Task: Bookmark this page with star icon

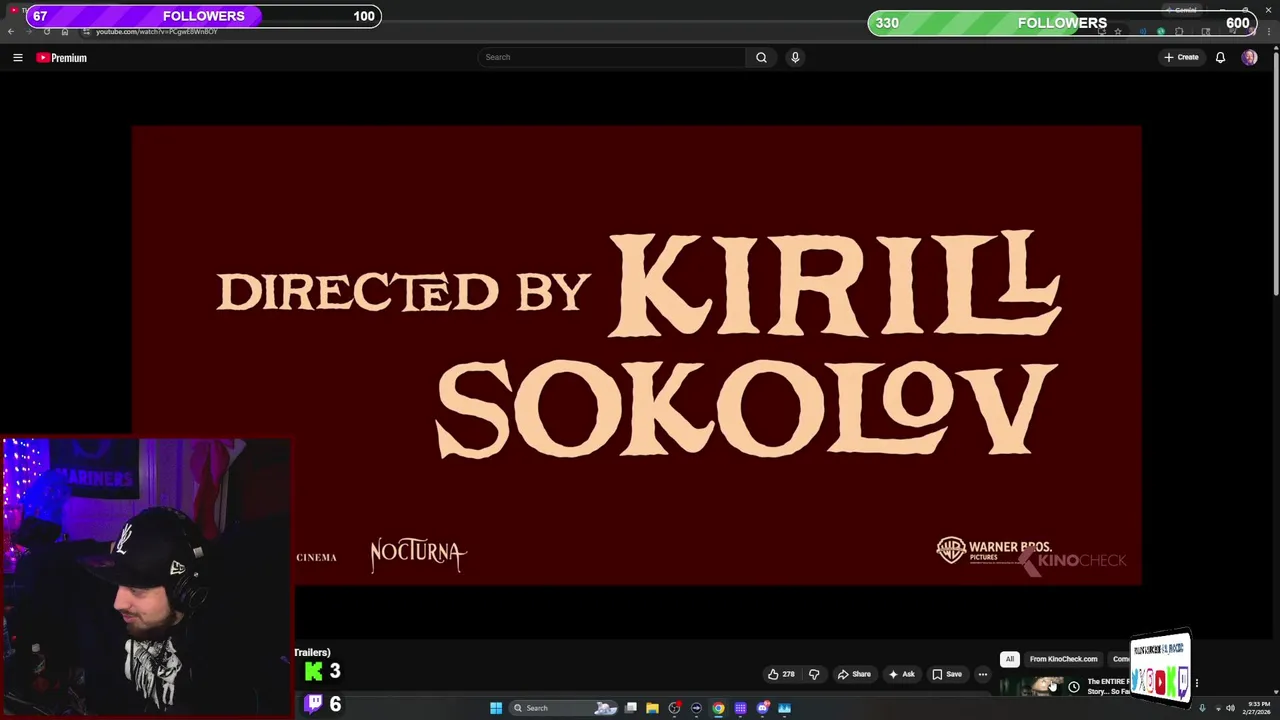Action: point(1117,32)
